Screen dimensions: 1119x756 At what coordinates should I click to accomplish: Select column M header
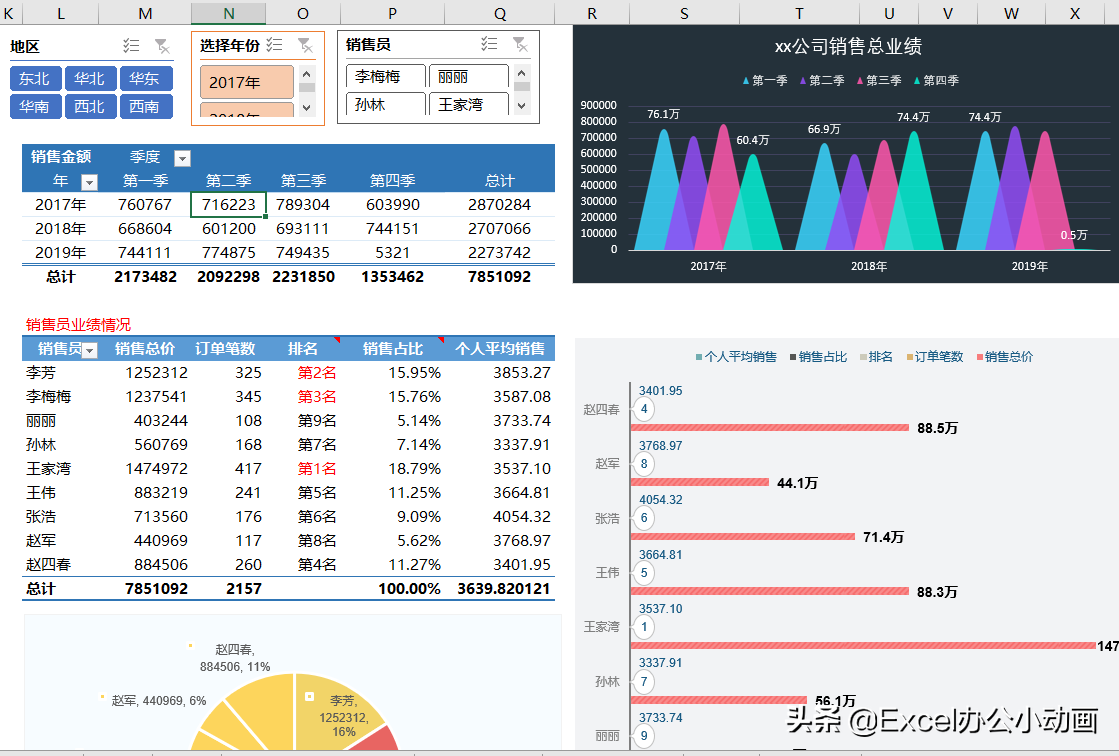(x=145, y=13)
